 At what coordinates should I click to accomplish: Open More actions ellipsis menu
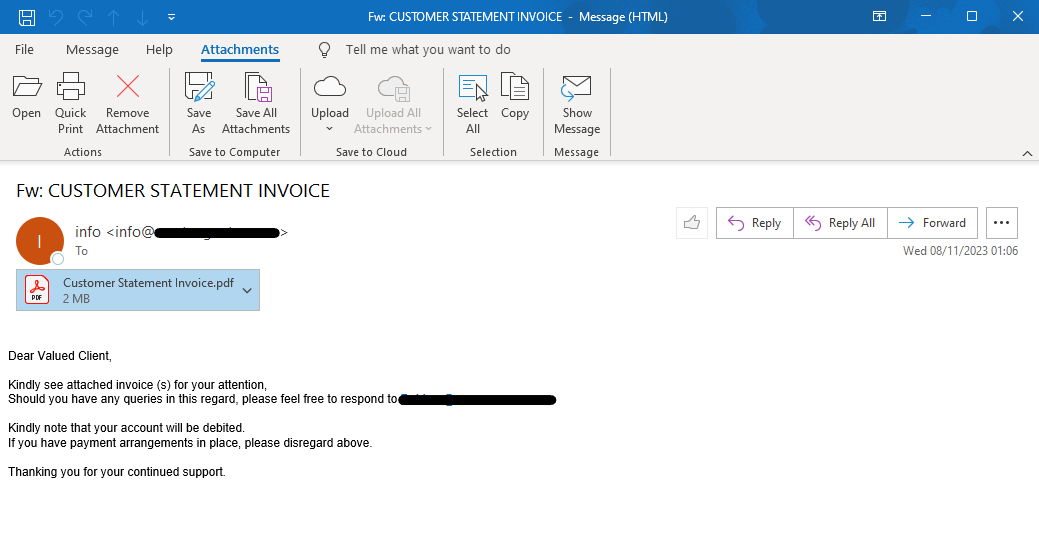point(1002,223)
